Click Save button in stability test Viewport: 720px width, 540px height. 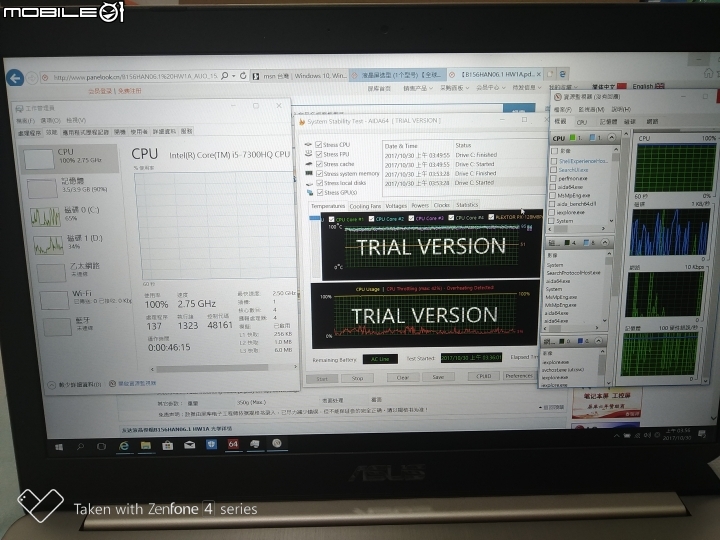438,377
